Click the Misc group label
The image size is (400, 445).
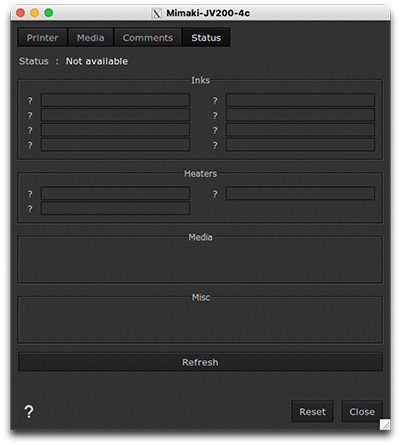coord(201,297)
